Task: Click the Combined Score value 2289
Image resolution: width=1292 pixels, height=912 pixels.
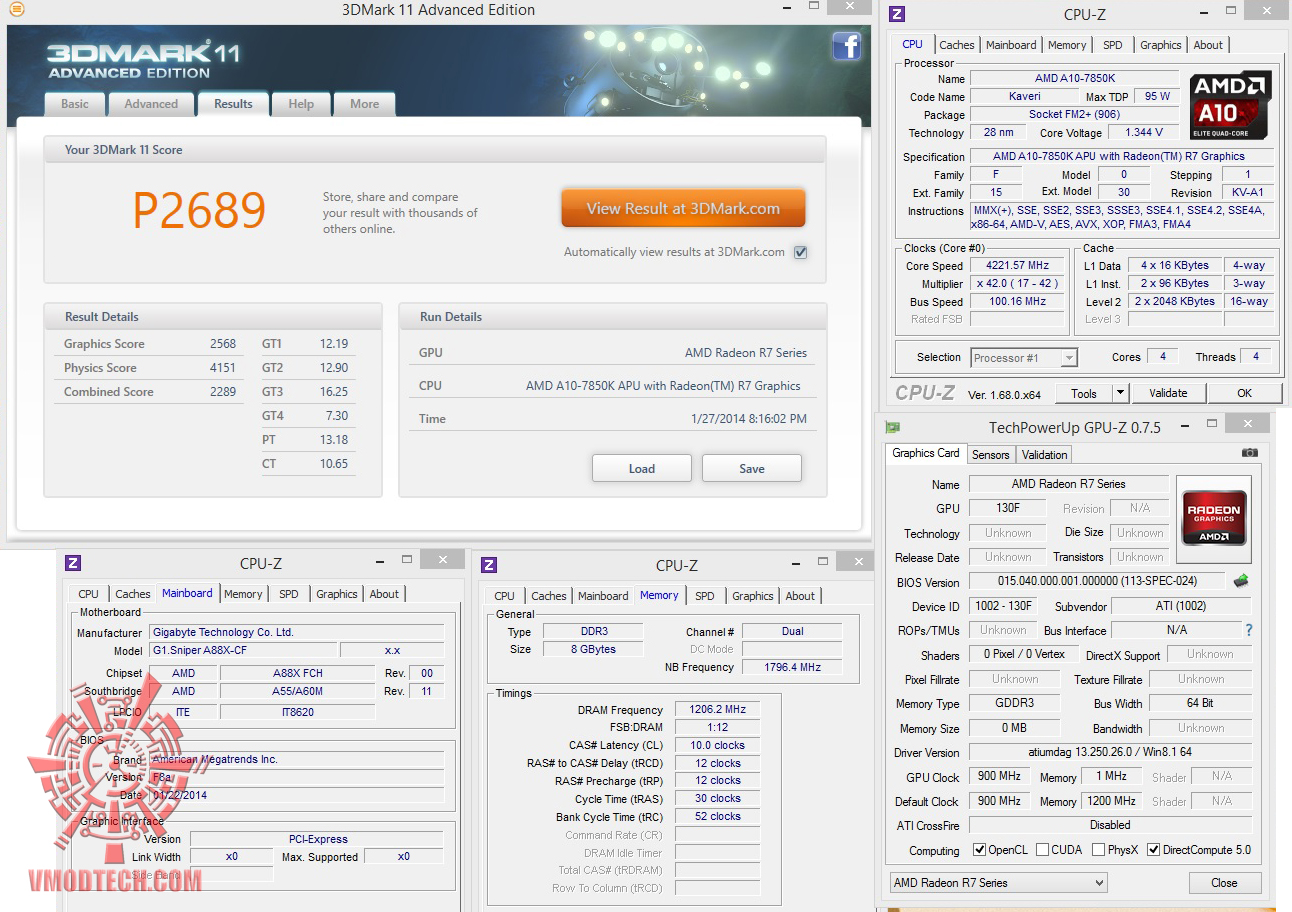Action: point(223,392)
